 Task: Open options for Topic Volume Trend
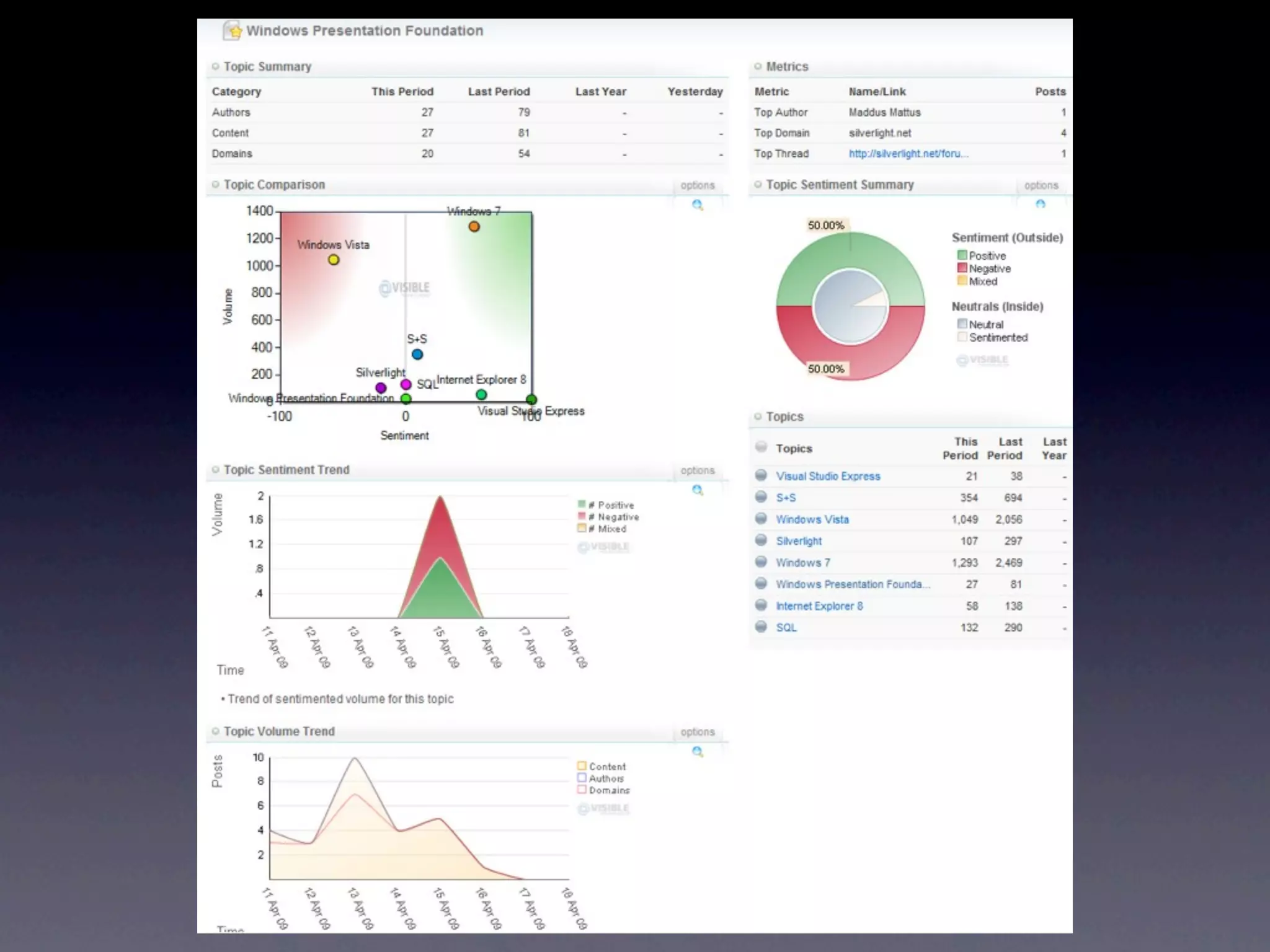click(x=697, y=732)
